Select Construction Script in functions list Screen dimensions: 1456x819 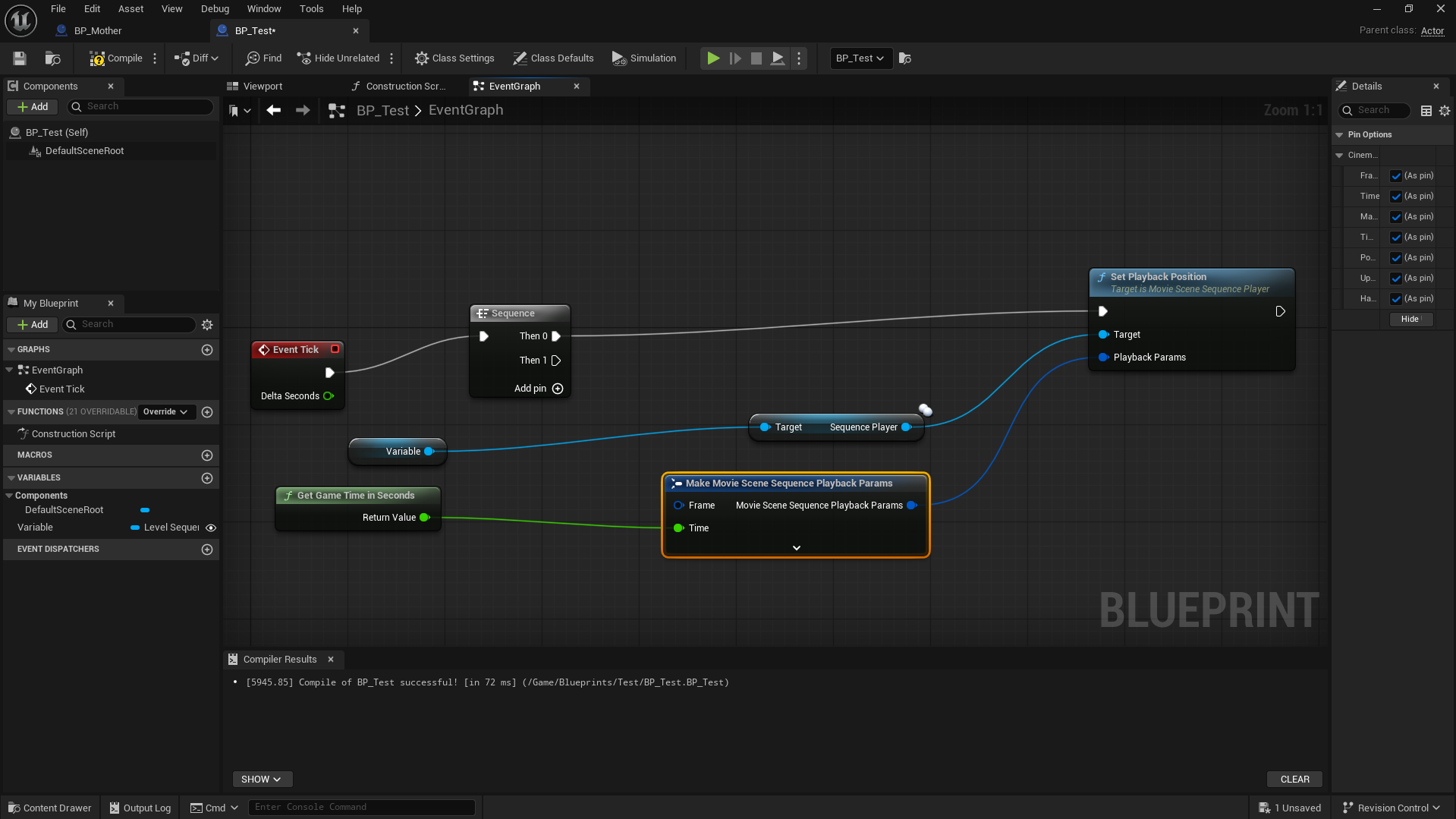pos(74,434)
